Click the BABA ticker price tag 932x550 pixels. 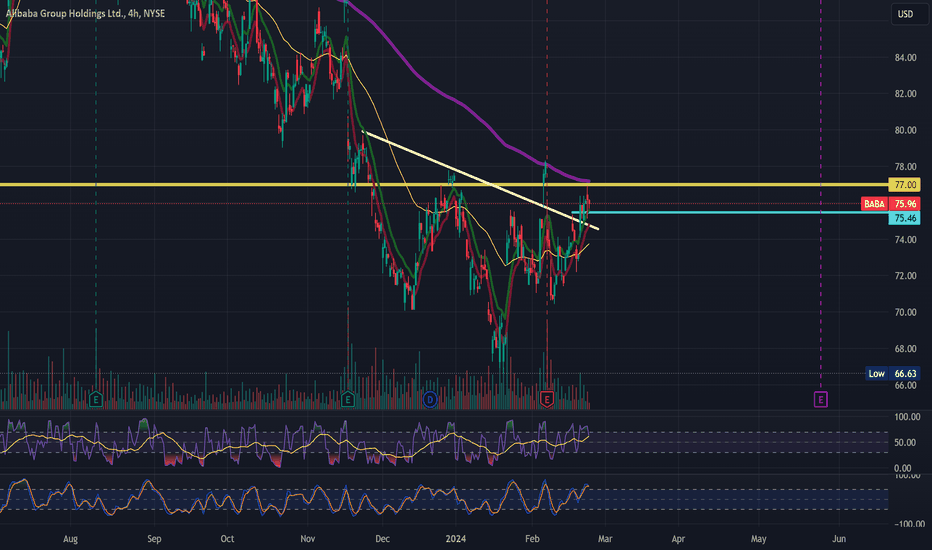click(x=874, y=204)
